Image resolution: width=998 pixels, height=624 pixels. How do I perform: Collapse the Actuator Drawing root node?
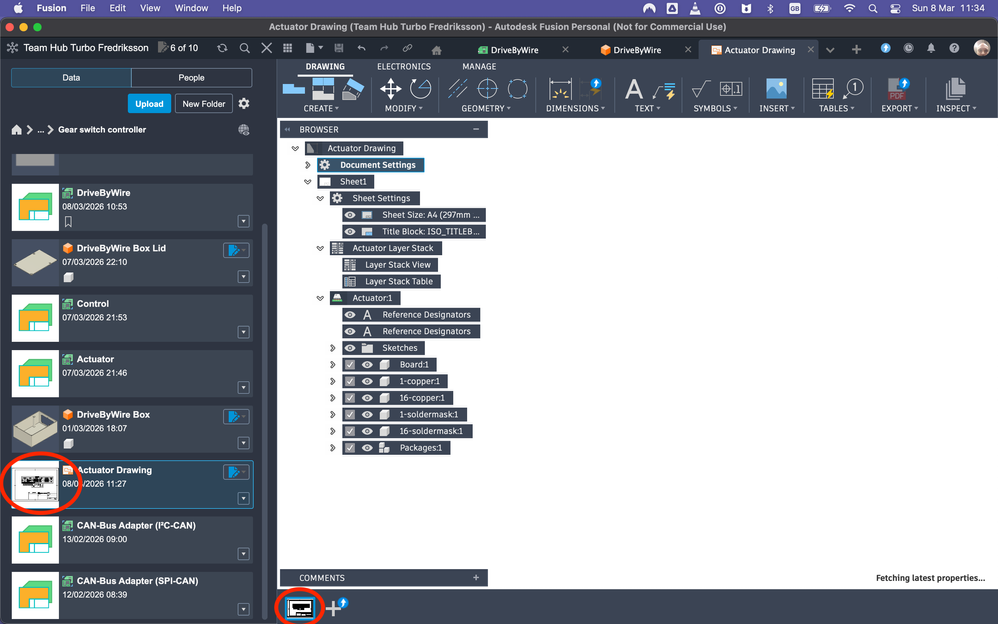click(295, 148)
